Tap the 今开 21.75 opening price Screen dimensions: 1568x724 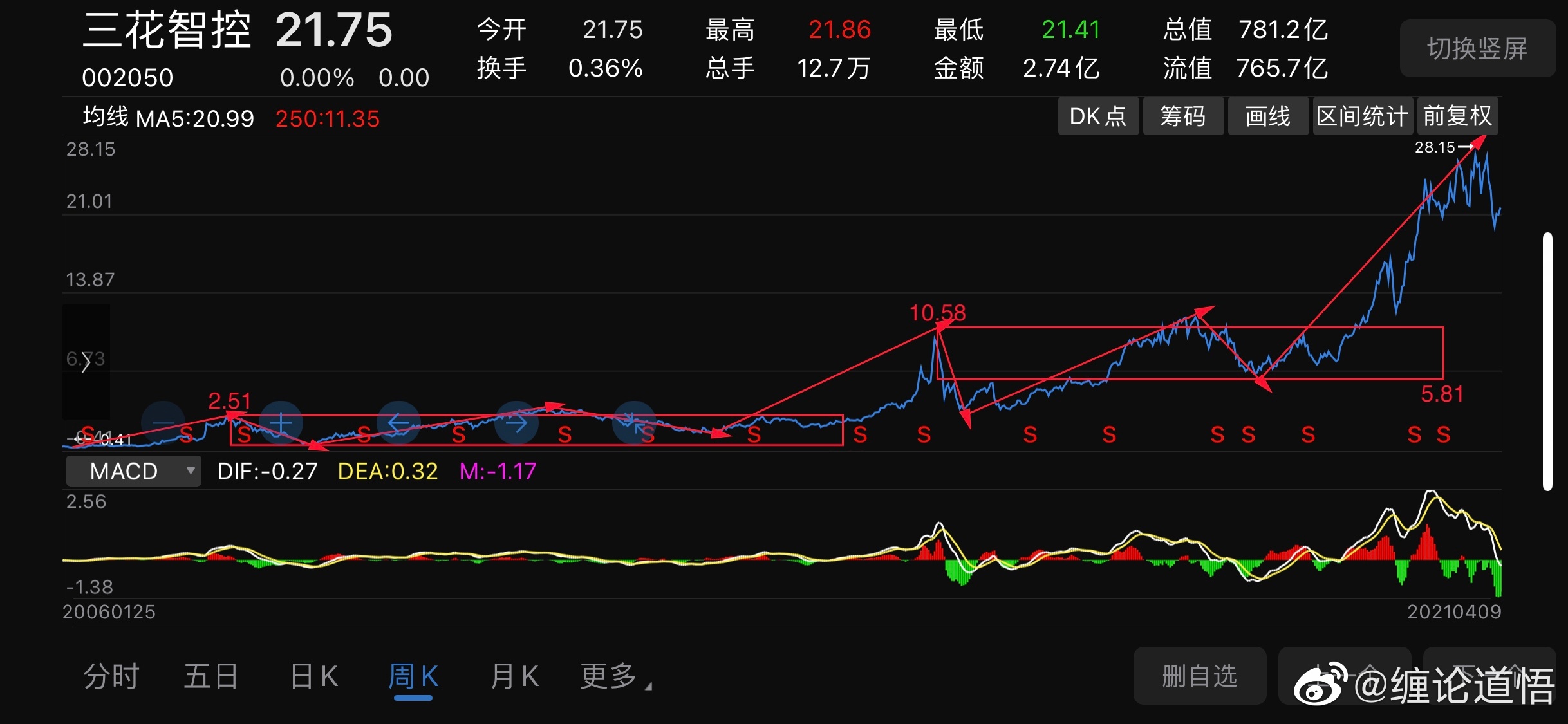point(612,30)
